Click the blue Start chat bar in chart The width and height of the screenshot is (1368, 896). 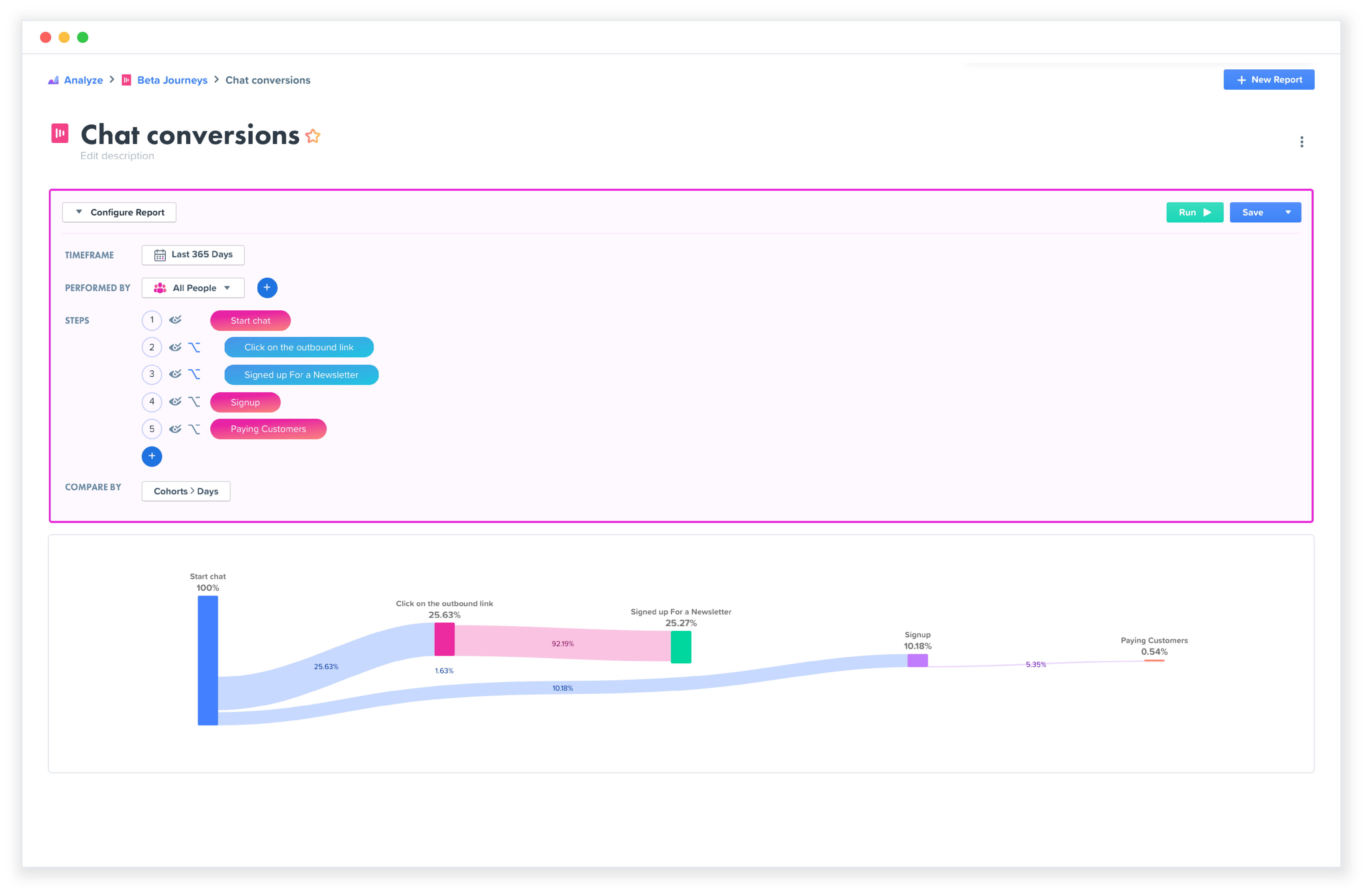[x=208, y=660]
